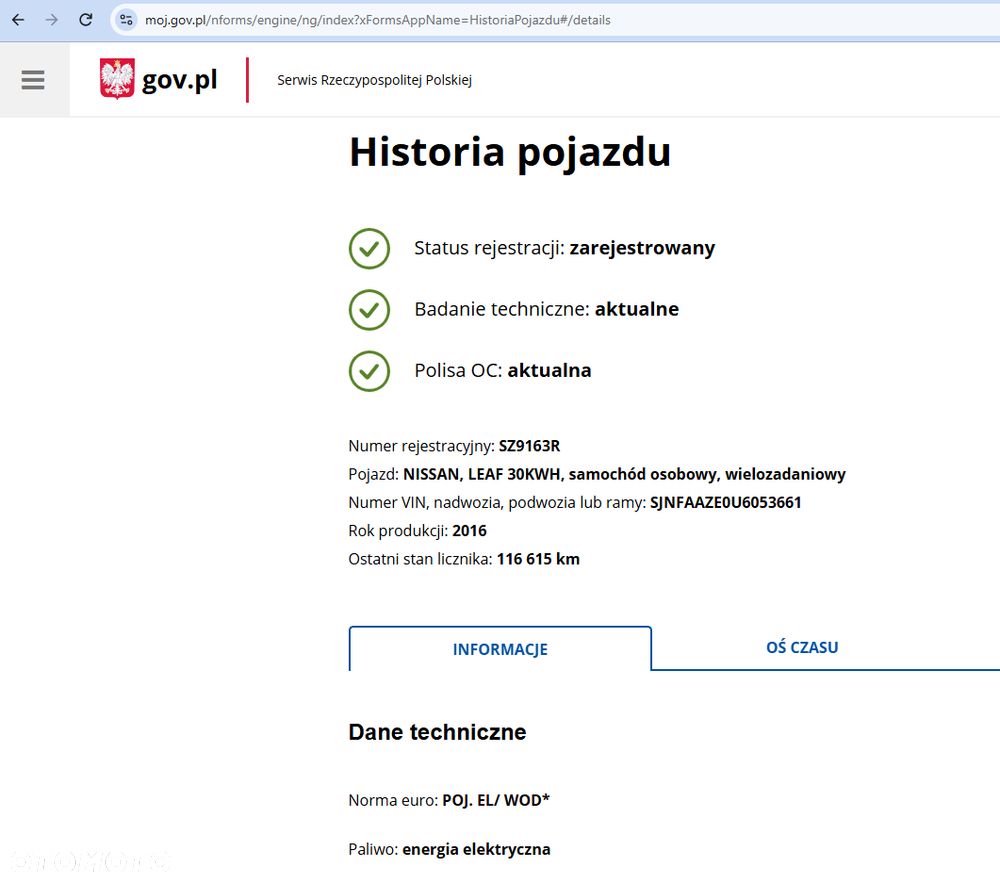1000x882 pixels.
Task: Select VIN number SJNFAAZE0U6053661
Action: point(726,503)
